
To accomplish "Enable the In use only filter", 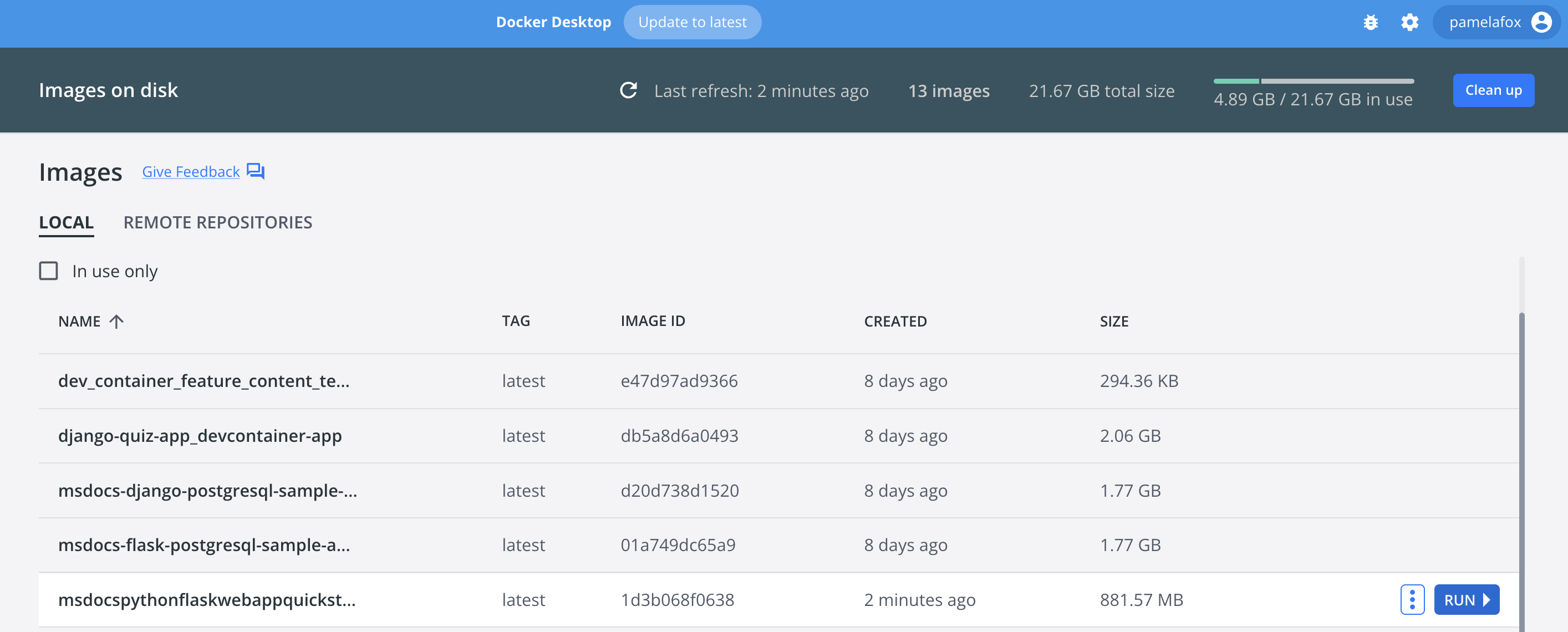I will (48, 271).
